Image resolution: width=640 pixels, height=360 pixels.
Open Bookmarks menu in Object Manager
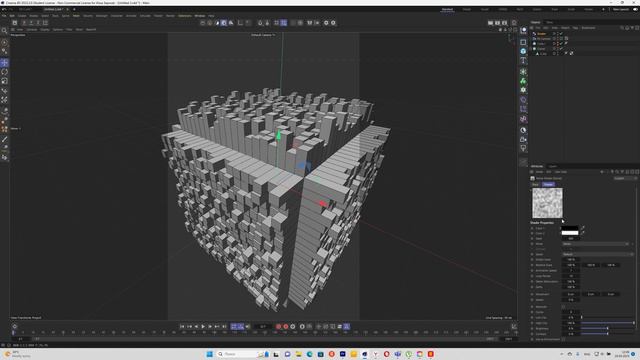coord(588,28)
